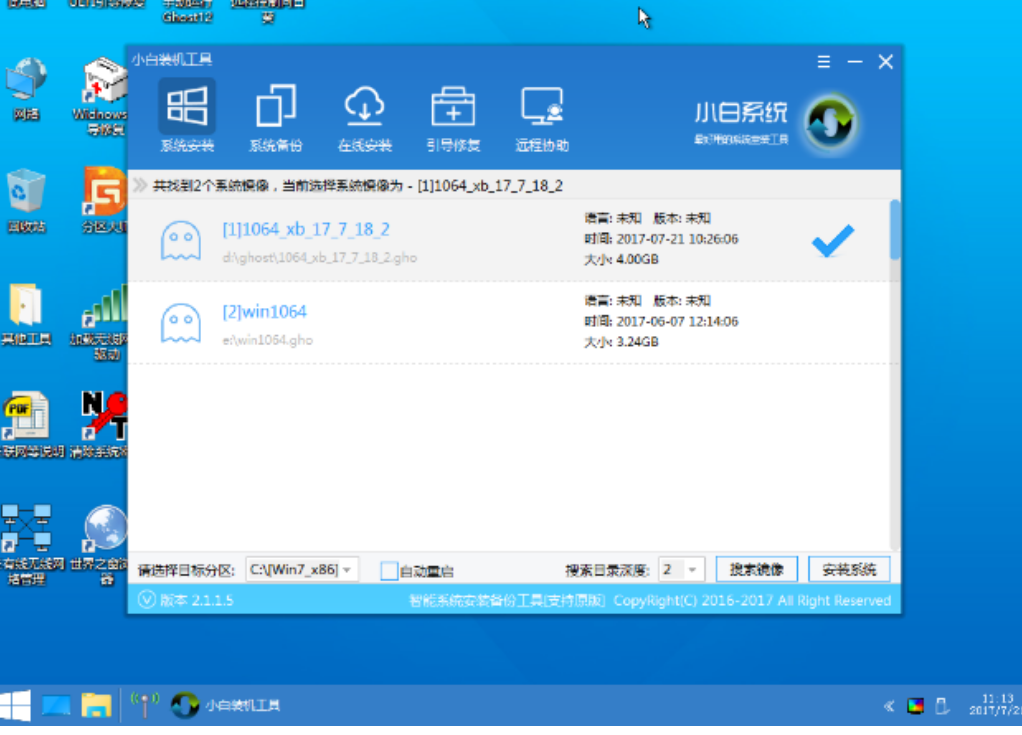Open the 世界之窗 browser desktop icon
Screen dimensions: 1022x735
[100, 545]
